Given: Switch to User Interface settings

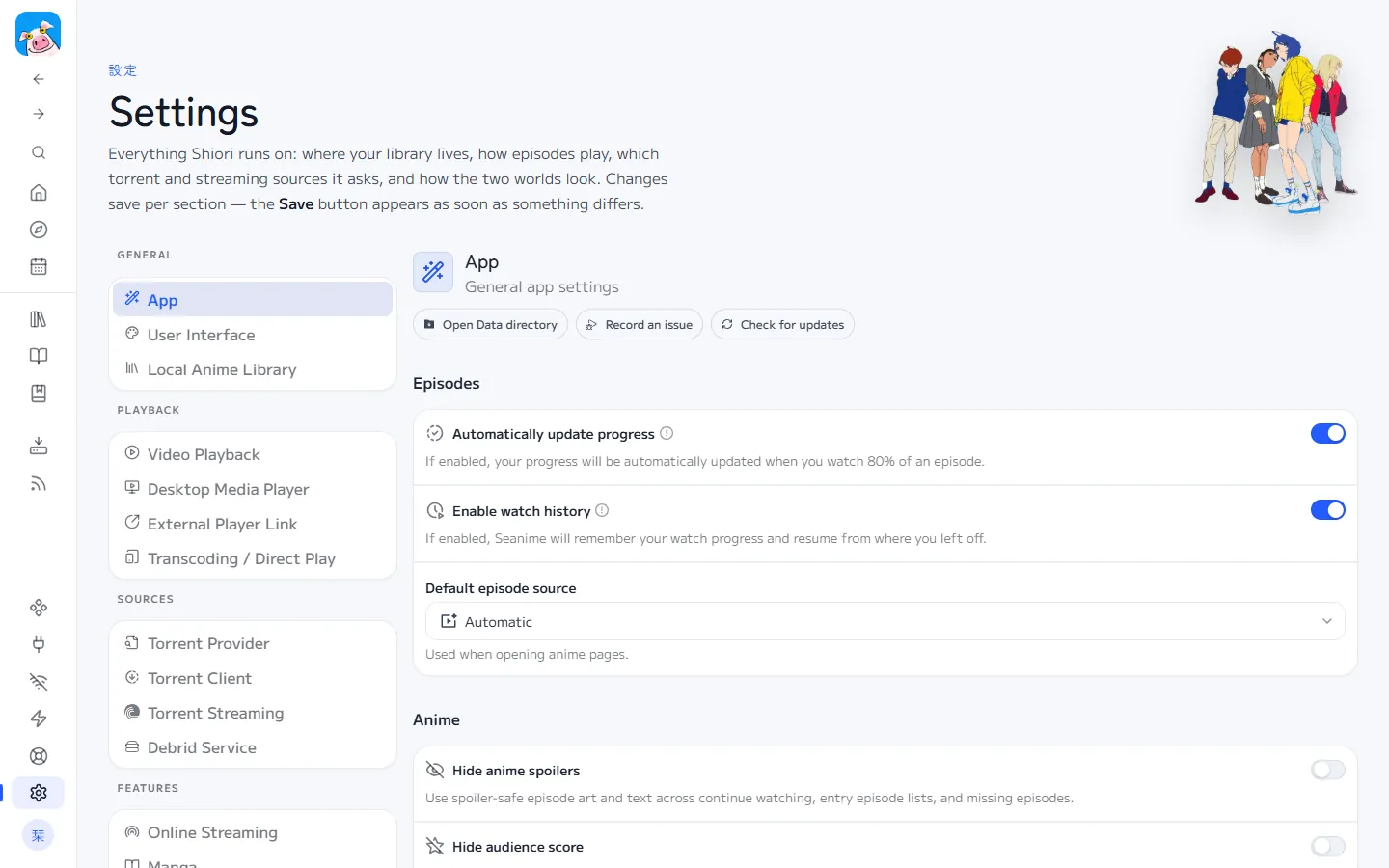Looking at the screenshot, I should click(x=253, y=335).
